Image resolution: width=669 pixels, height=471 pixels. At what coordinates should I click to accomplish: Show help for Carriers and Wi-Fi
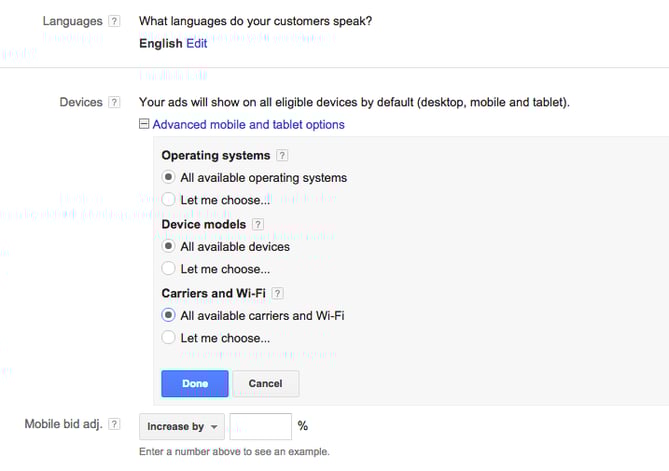pos(279,294)
